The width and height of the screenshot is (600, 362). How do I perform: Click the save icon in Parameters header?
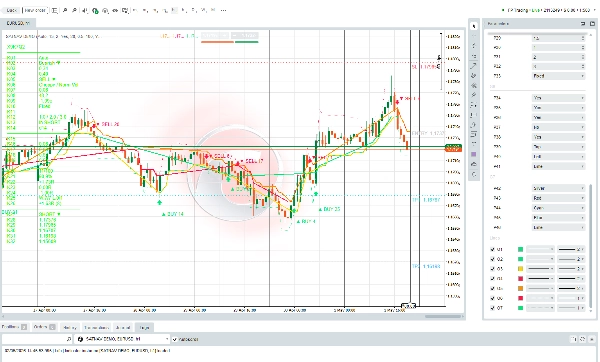(592, 24)
